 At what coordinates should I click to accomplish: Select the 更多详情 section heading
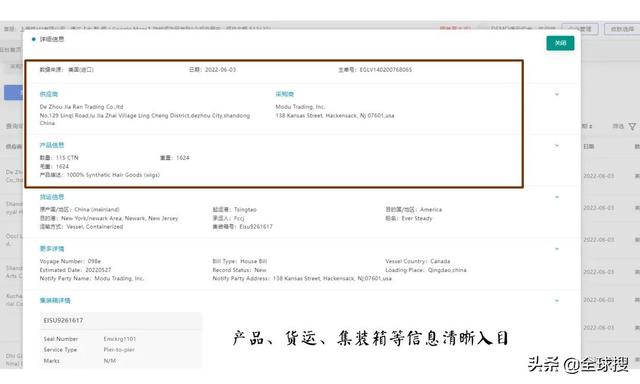coord(52,249)
